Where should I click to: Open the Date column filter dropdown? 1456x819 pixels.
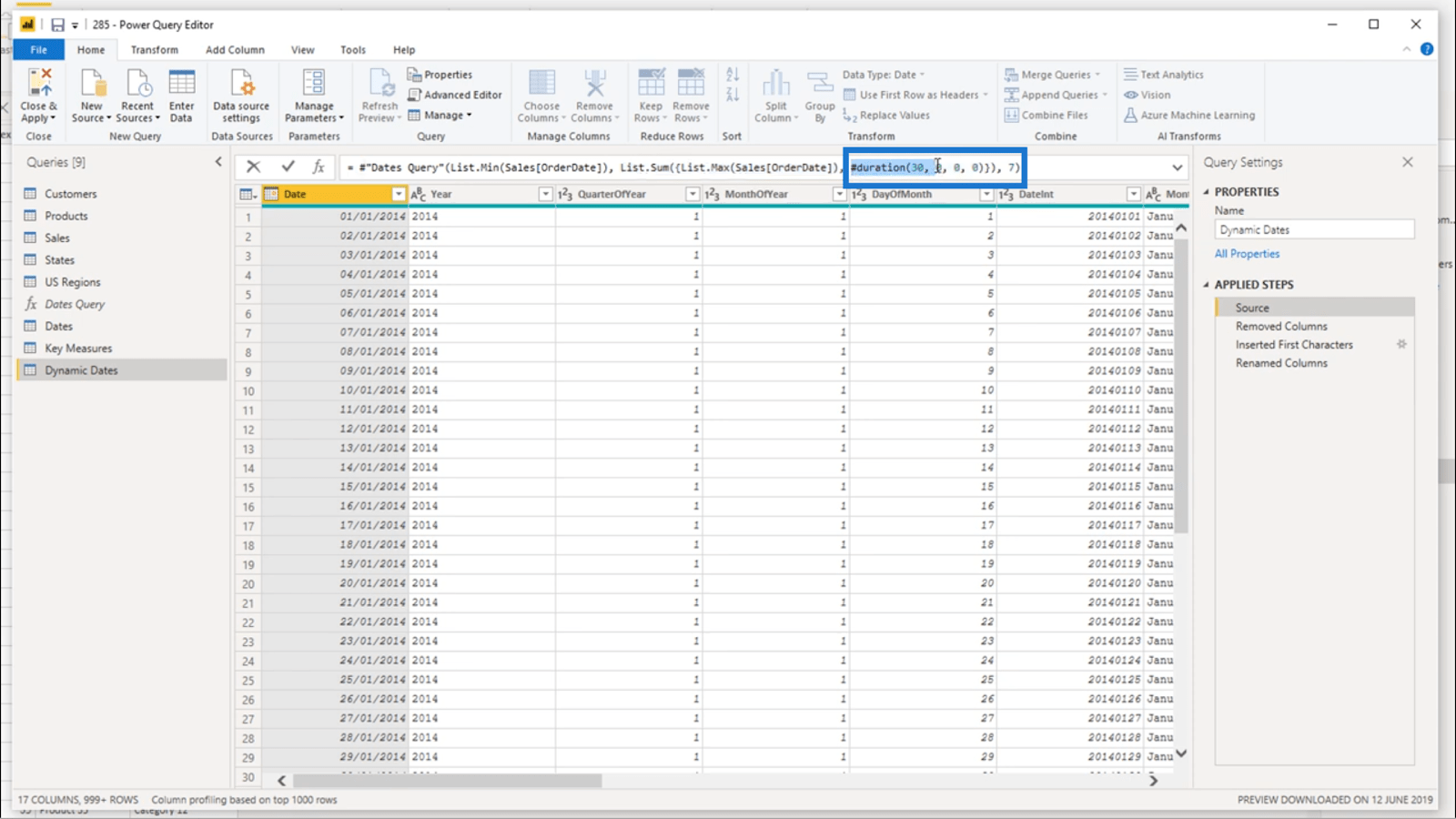(398, 194)
